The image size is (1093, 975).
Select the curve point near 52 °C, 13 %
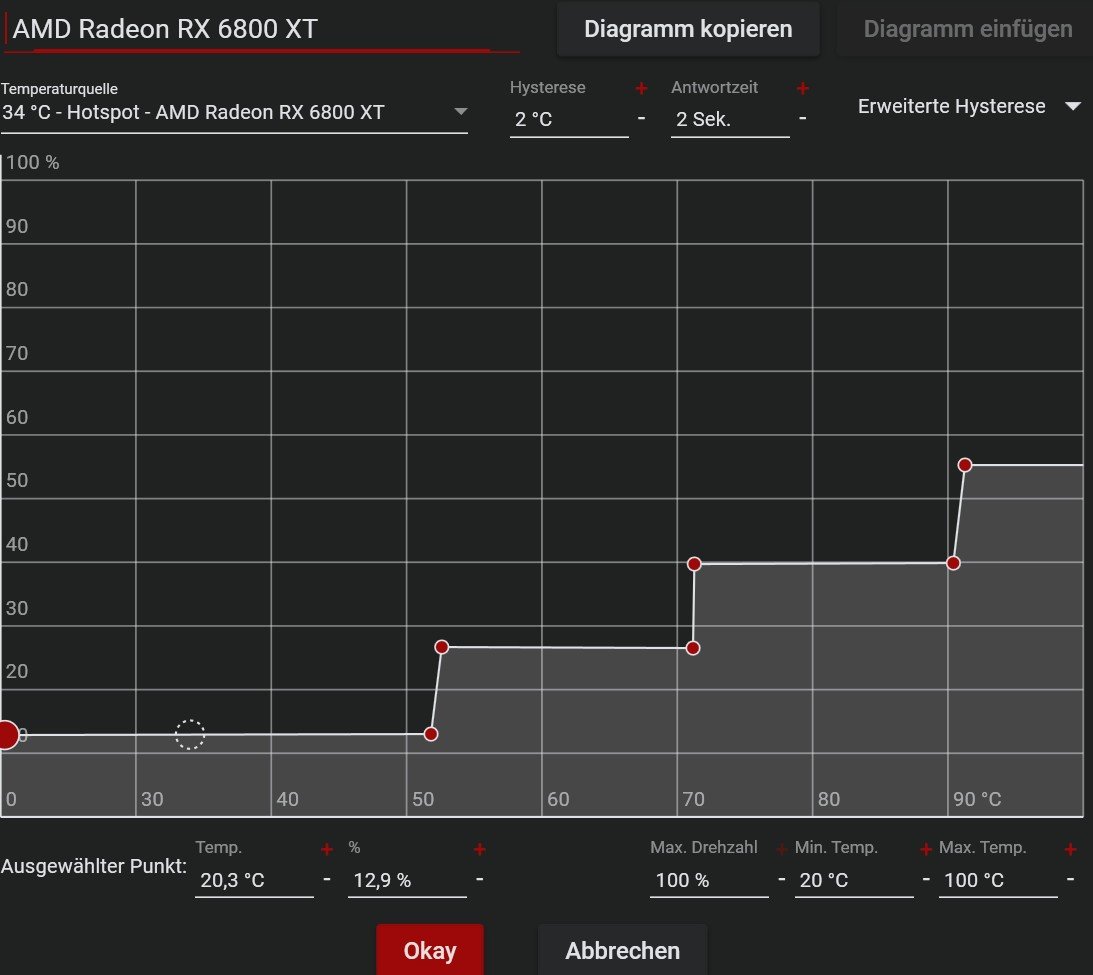[431, 734]
